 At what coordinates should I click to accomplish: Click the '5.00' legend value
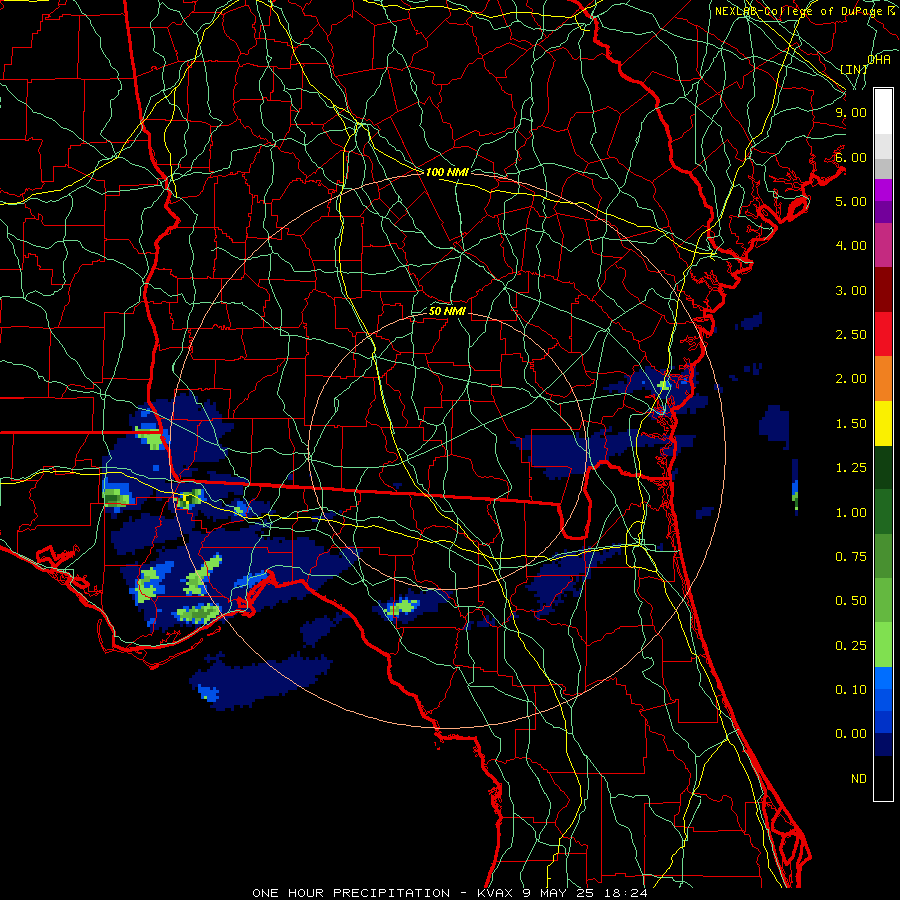pyautogui.click(x=851, y=201)
